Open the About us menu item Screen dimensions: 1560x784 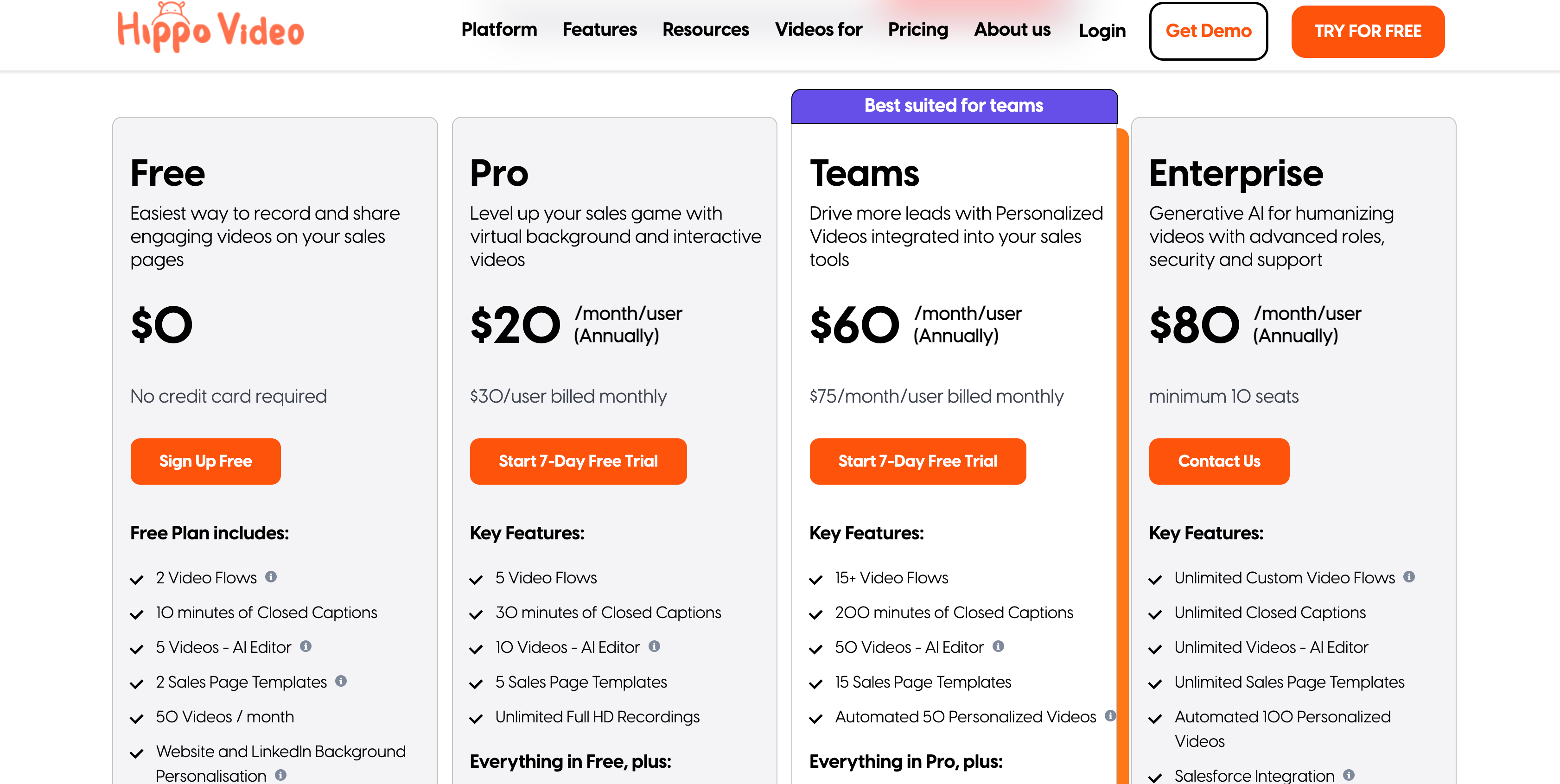(1012, 30)
